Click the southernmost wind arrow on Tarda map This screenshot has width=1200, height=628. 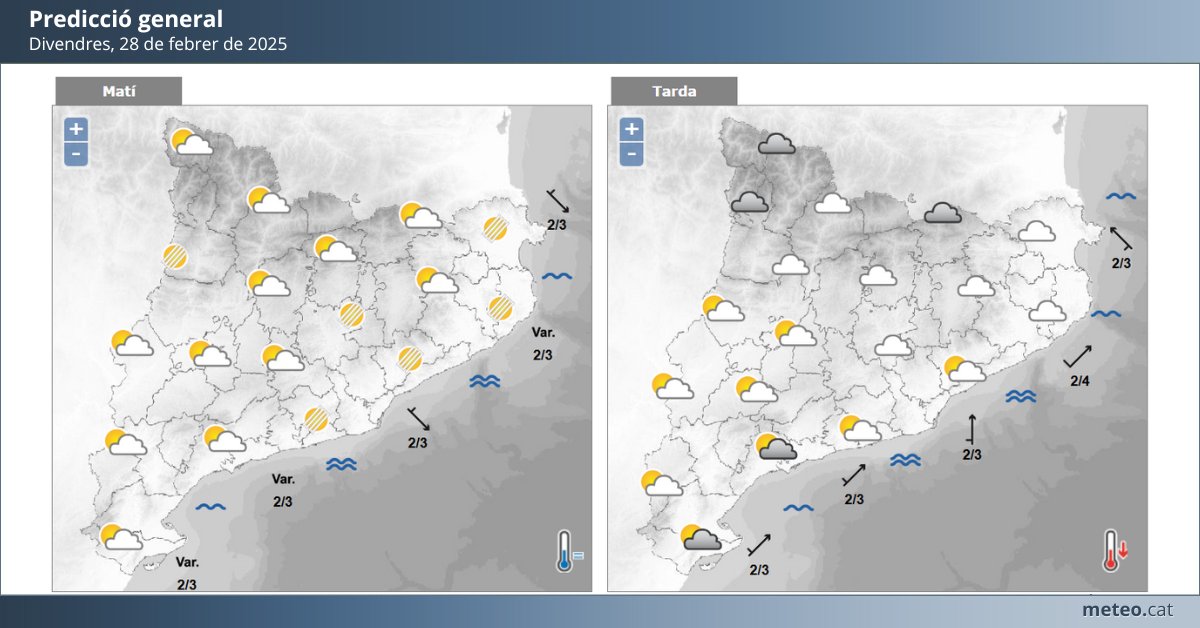759,545
